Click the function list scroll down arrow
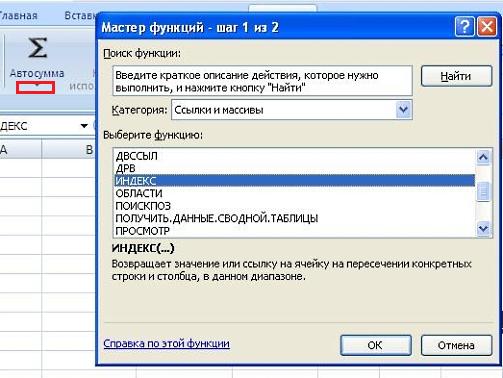Image resolution: width=503 pixels, height=378 pixels. coord(483,229)
